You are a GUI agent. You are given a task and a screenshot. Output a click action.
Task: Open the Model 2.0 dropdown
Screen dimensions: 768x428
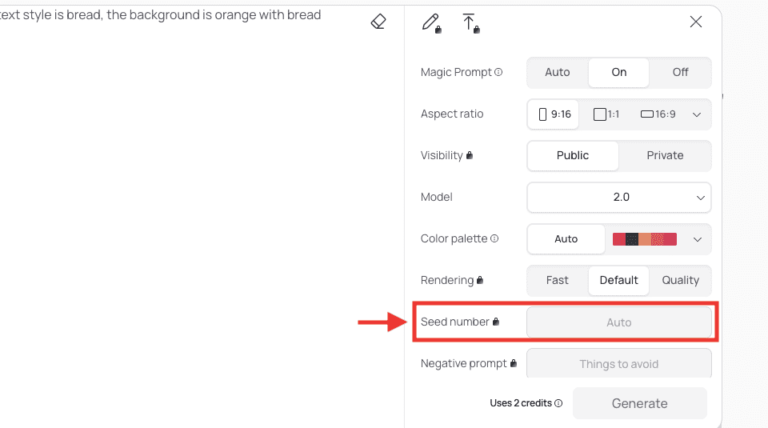[619, 198]
